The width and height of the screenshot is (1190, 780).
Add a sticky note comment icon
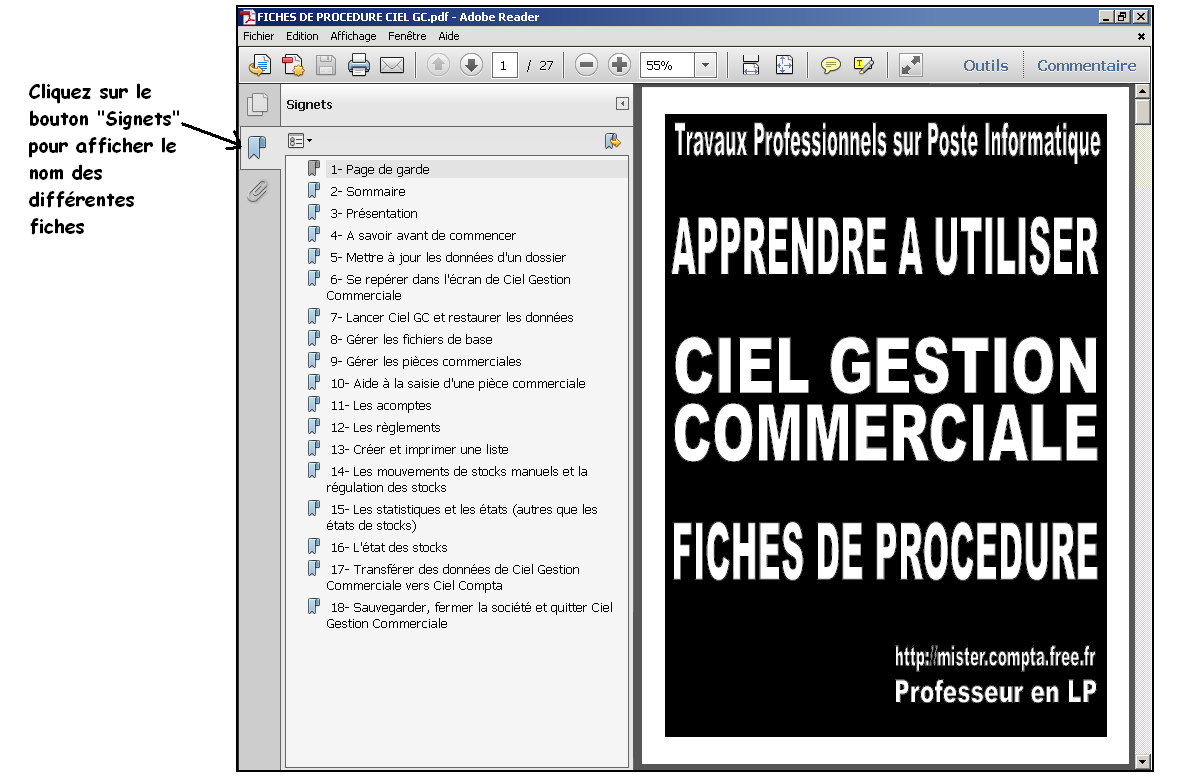coord(830,65)
